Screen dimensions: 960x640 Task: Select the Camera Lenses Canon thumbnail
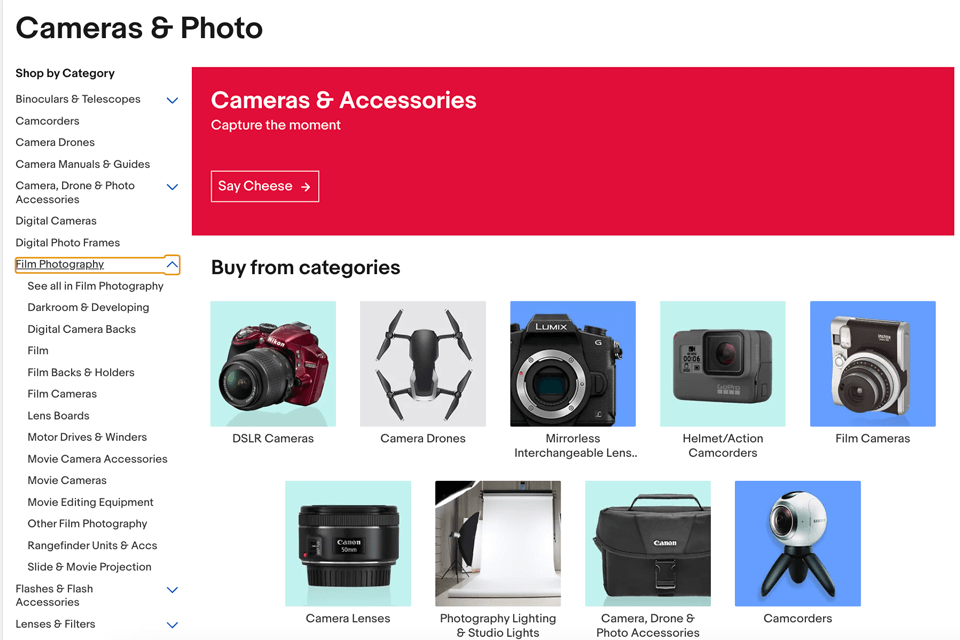click(348, 543)
